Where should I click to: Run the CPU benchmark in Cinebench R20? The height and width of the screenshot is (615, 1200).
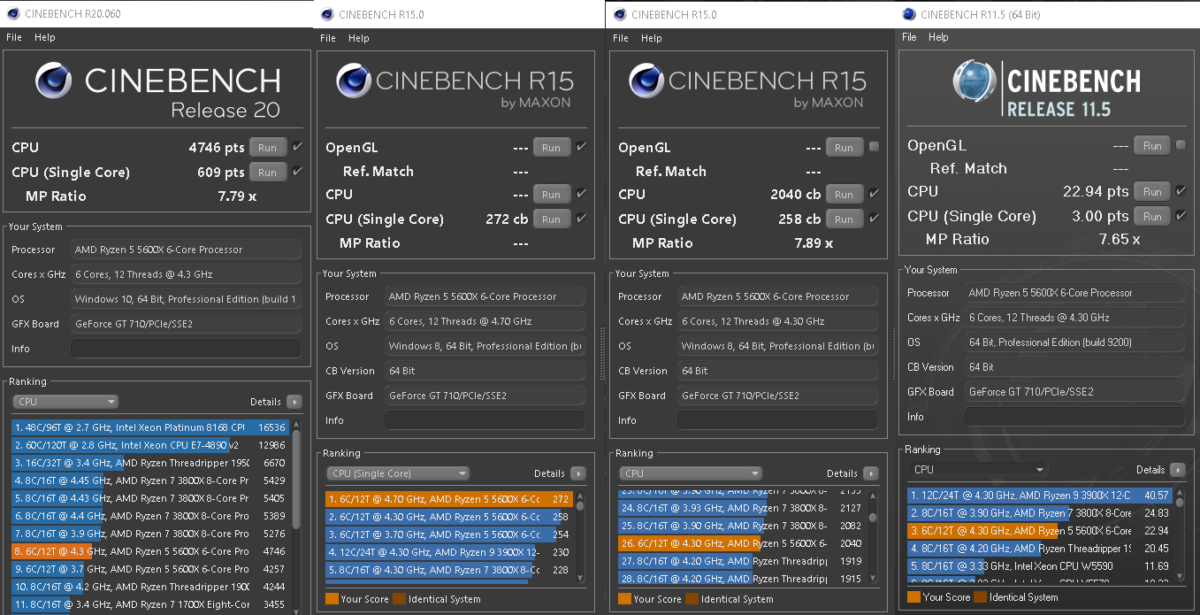click(x=266, y=146)
